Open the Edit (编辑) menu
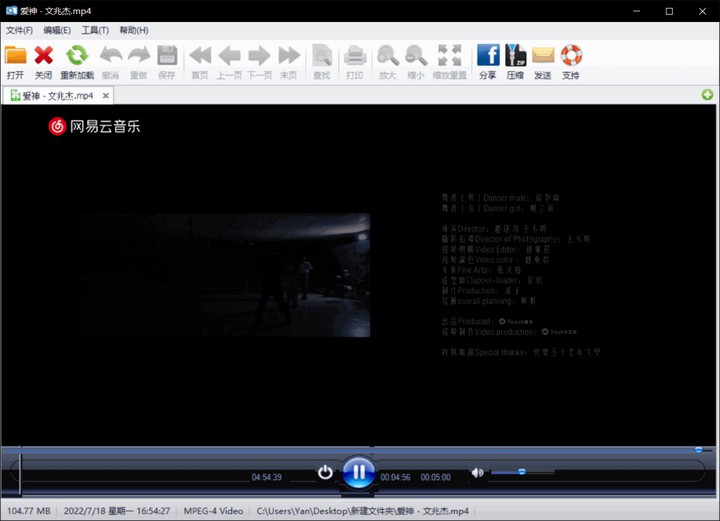The height and width of the screenshot is (521, 720). 57,30
